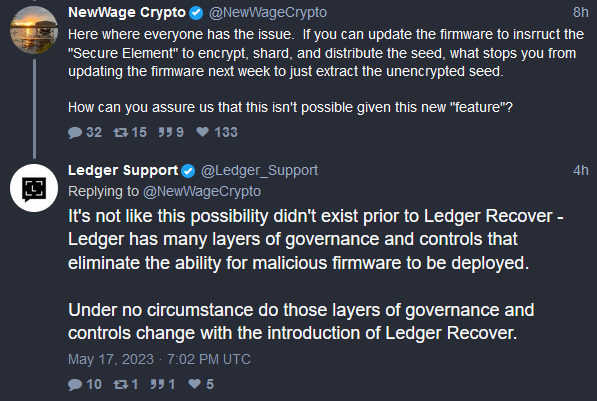Image resolution: width=597 pixels, height=401 pixels.
Task: Open NewWage Crypto's profile picture
Action: point(34,30)
